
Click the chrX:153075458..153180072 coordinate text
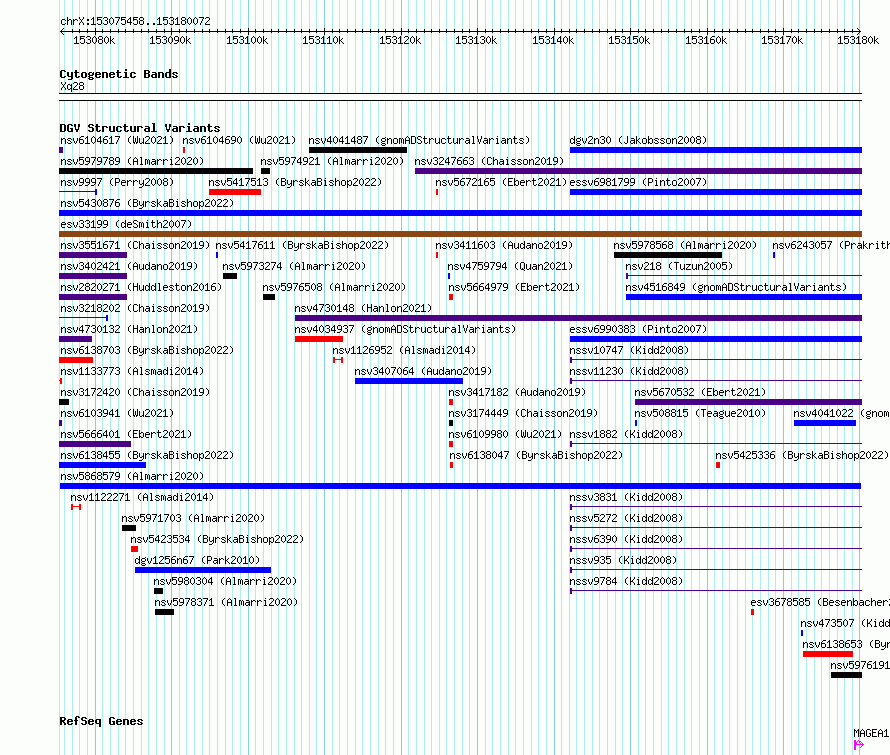[x=135, y=21]
